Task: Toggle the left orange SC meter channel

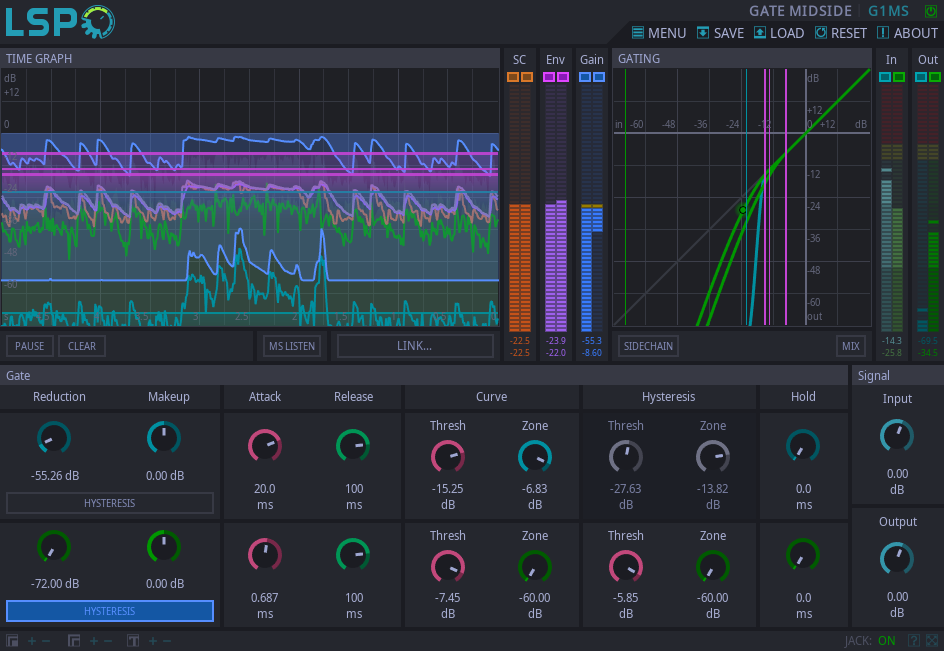Action: 513,77
